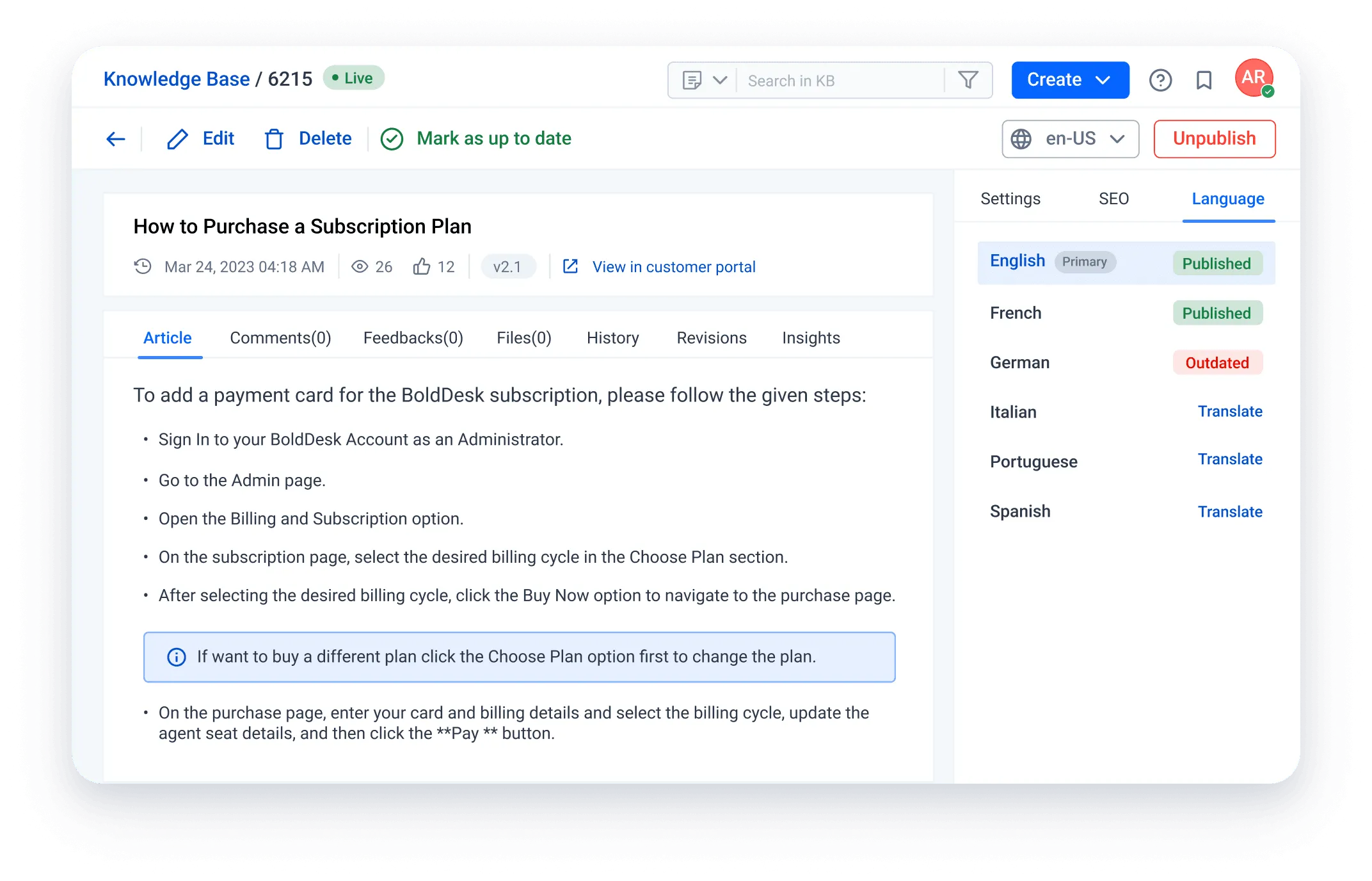Switch to the Revisions tab
Image resolution: width=1372 pixels, height=881 pixels.
click(x=711, y=337)
